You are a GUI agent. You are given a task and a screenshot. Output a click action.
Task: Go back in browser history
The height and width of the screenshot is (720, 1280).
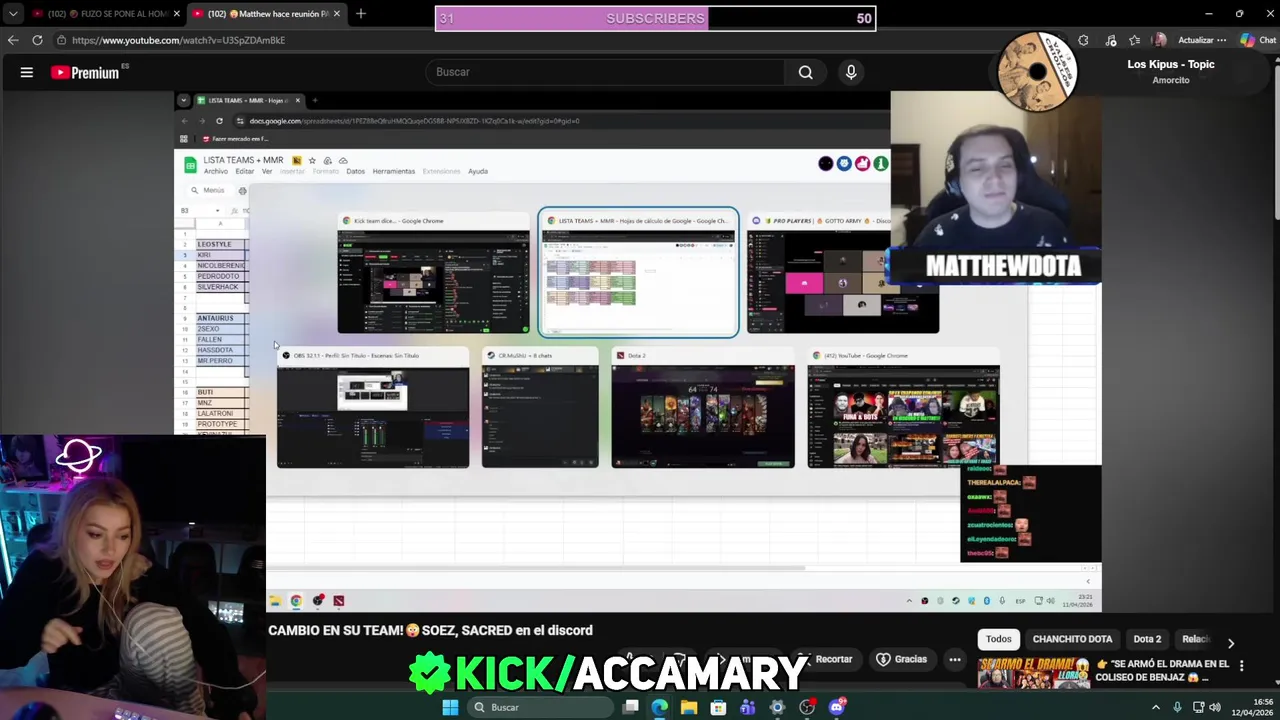pos(13,40)
